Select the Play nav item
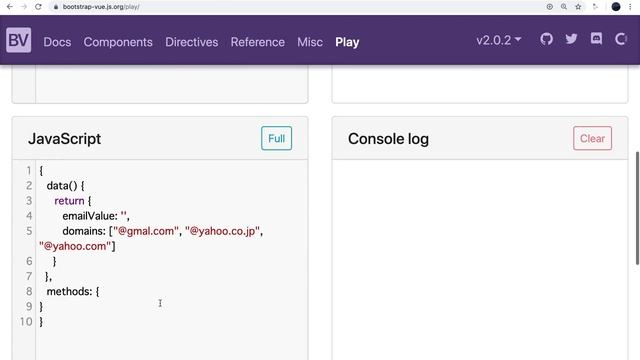The width and height of the screenshot is (640, 360). (347, 42)
